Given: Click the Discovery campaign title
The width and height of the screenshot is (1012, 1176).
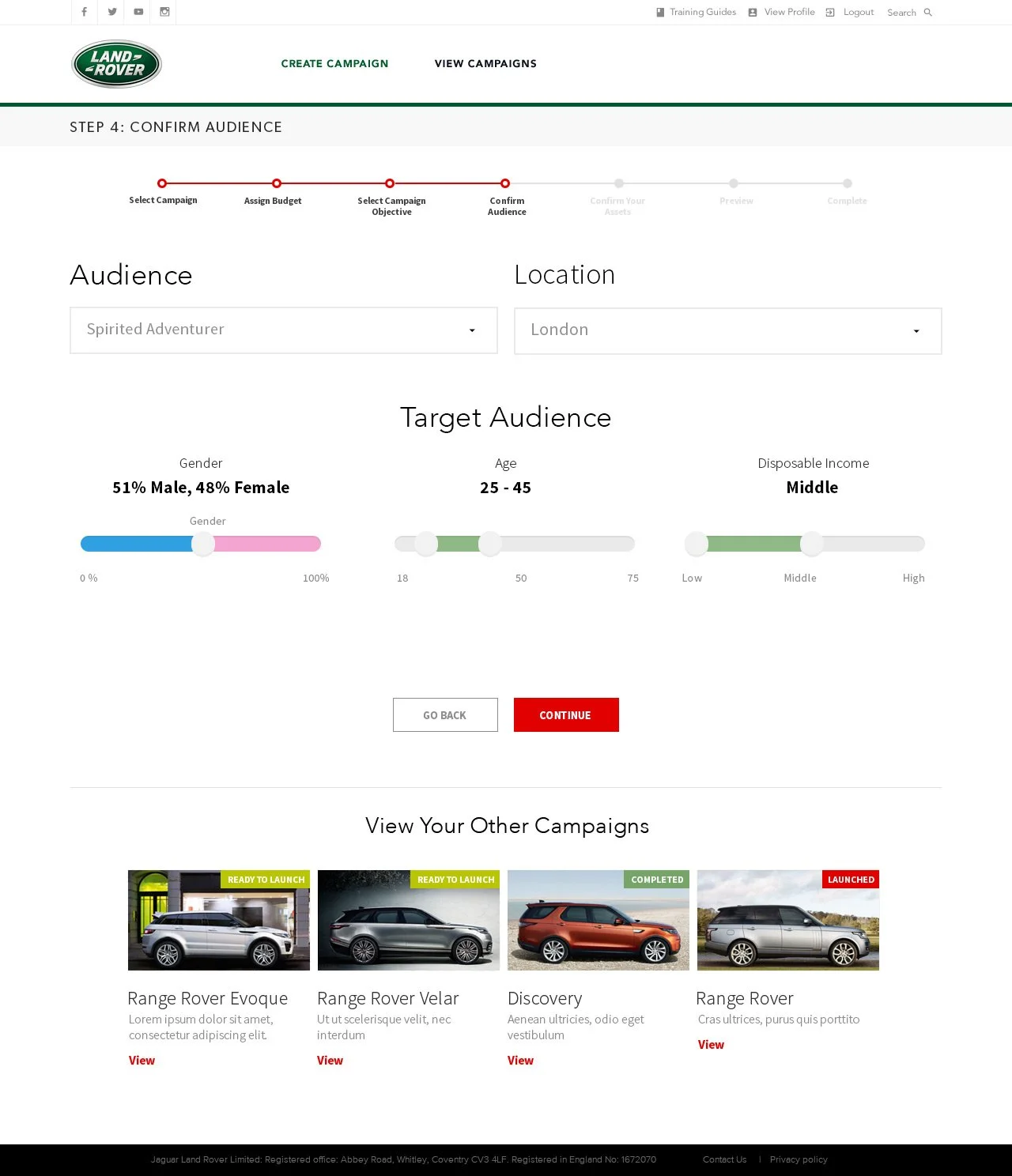Looking at the screenshot, I should pos(545,999).
